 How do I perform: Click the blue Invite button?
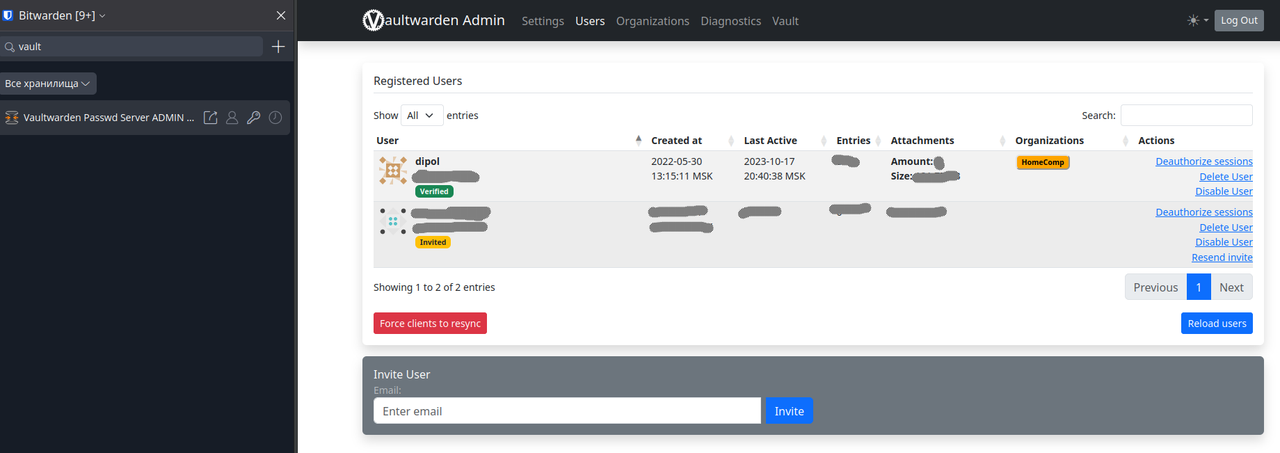click(789, 411)
